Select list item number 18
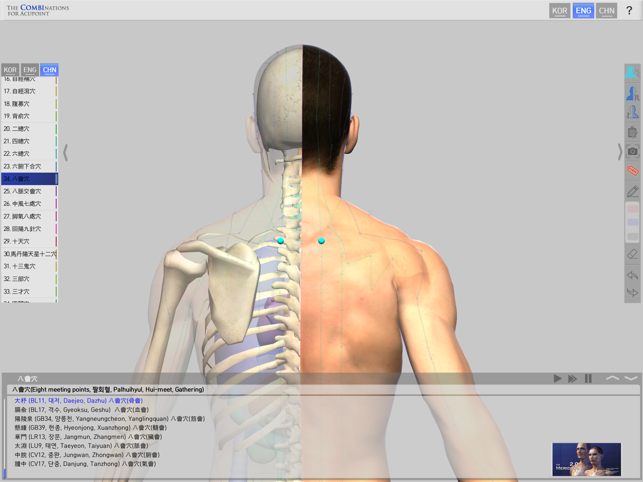 tap(29, 104)
